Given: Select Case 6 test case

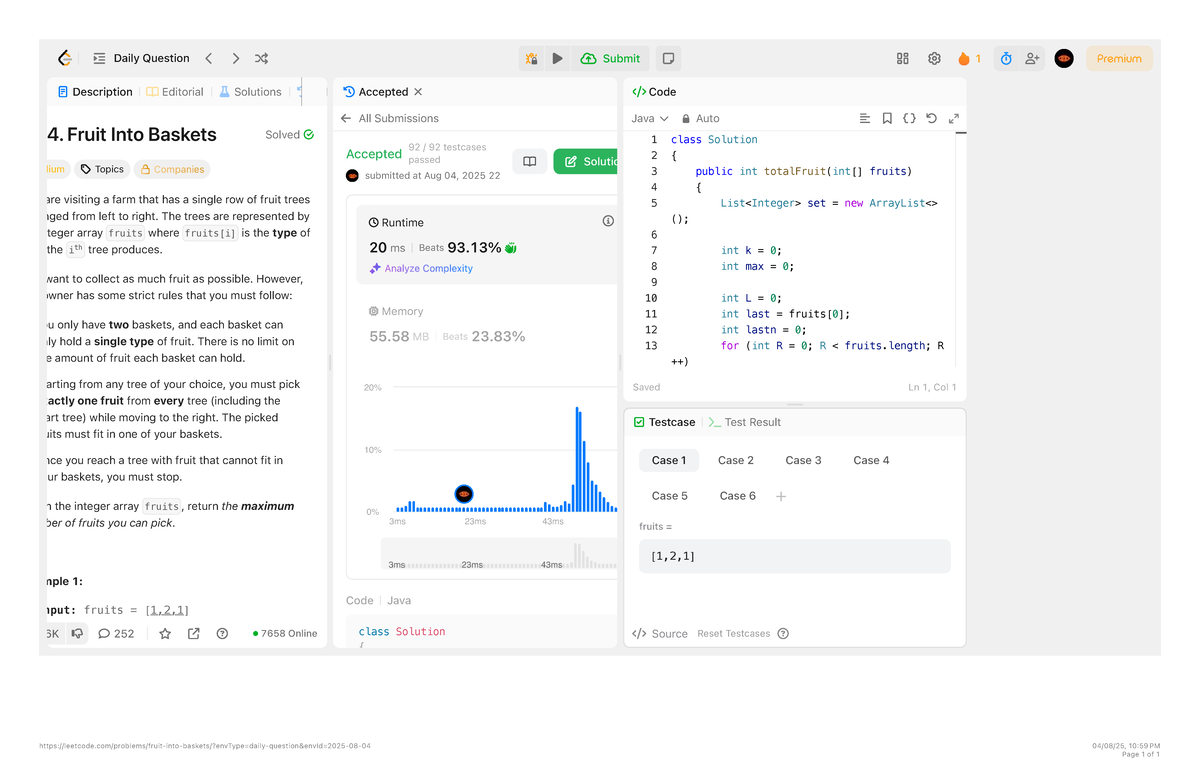Looking at the screenshot, I should click(x=738, y=496).
